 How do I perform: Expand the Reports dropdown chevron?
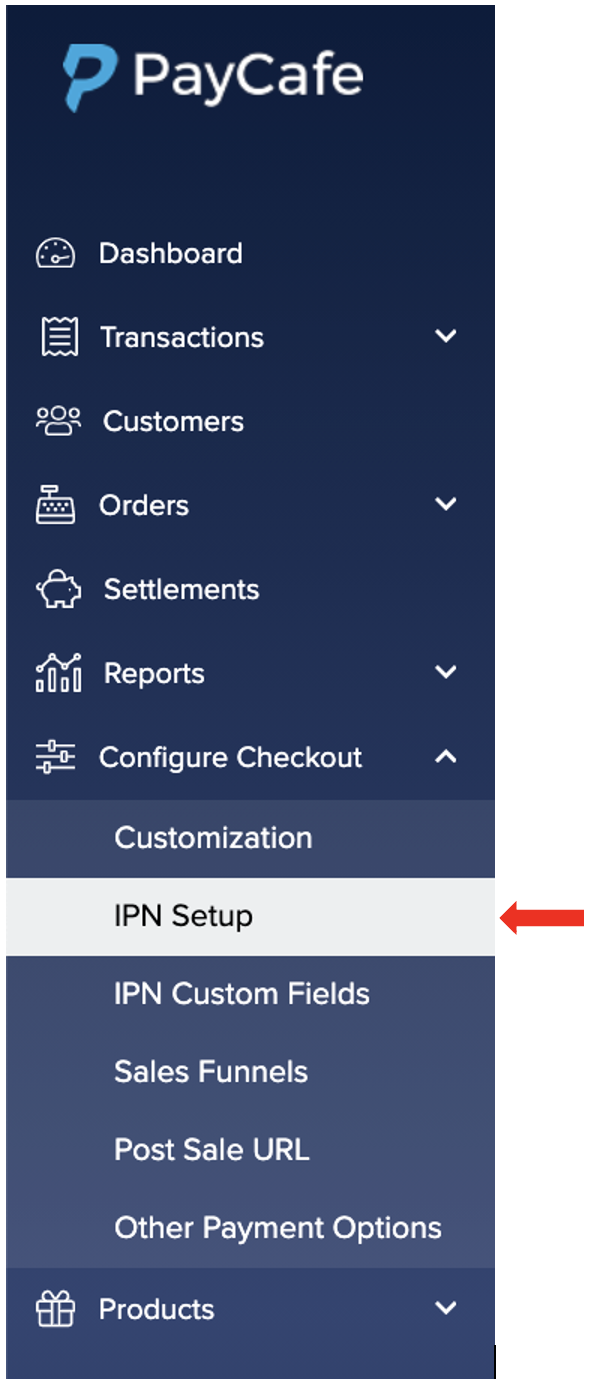[x=446, y=673]
